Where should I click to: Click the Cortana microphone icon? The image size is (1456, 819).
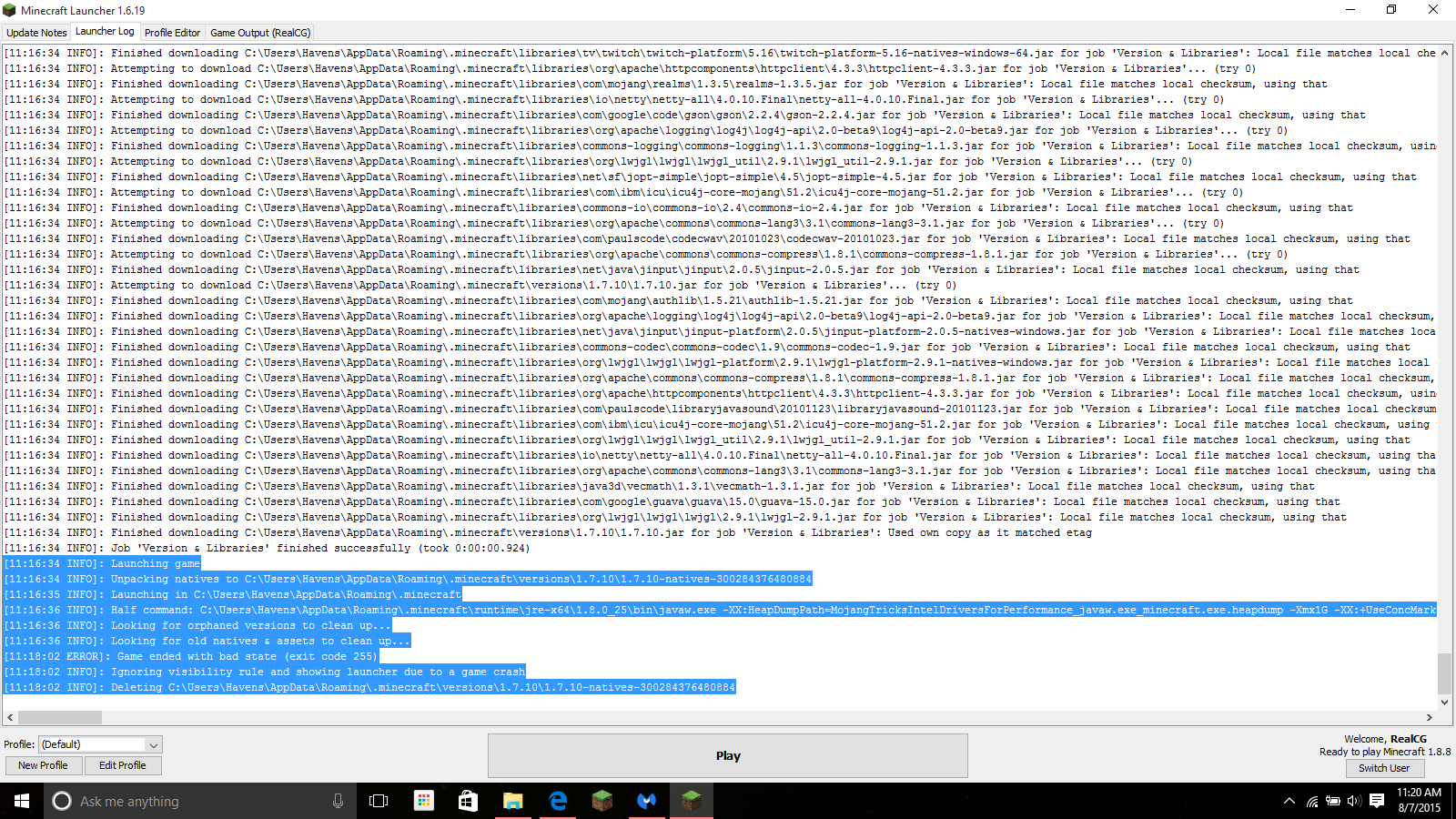(339, 801)
